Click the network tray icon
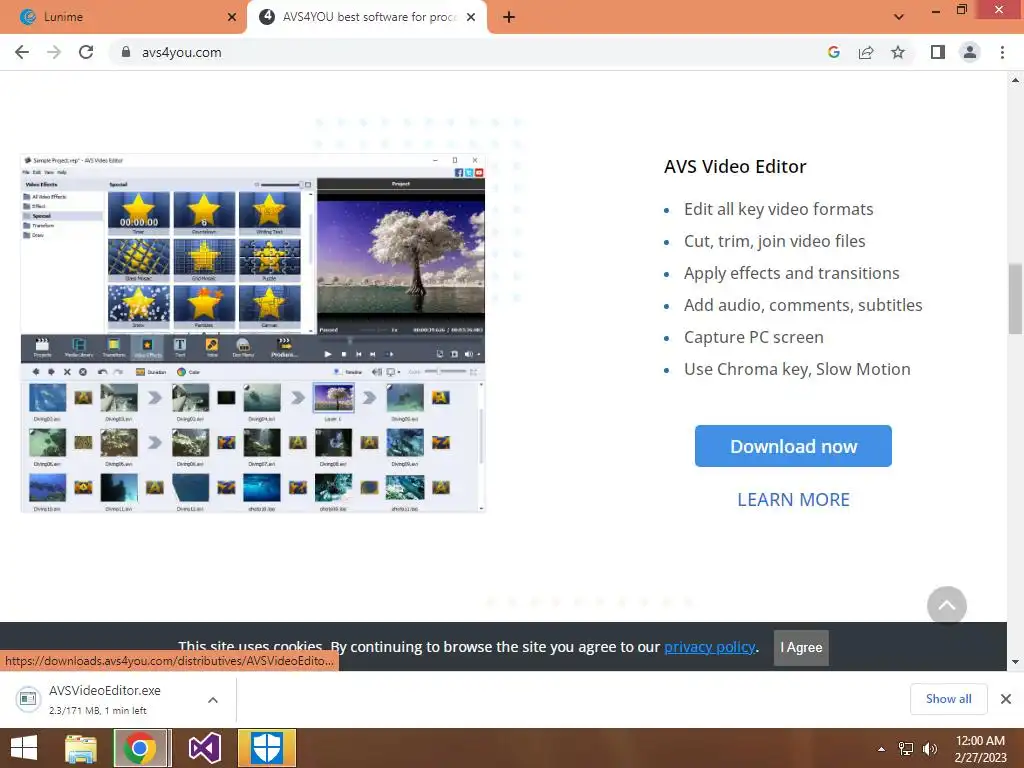 pyautogui.click(x=906, y=749)
